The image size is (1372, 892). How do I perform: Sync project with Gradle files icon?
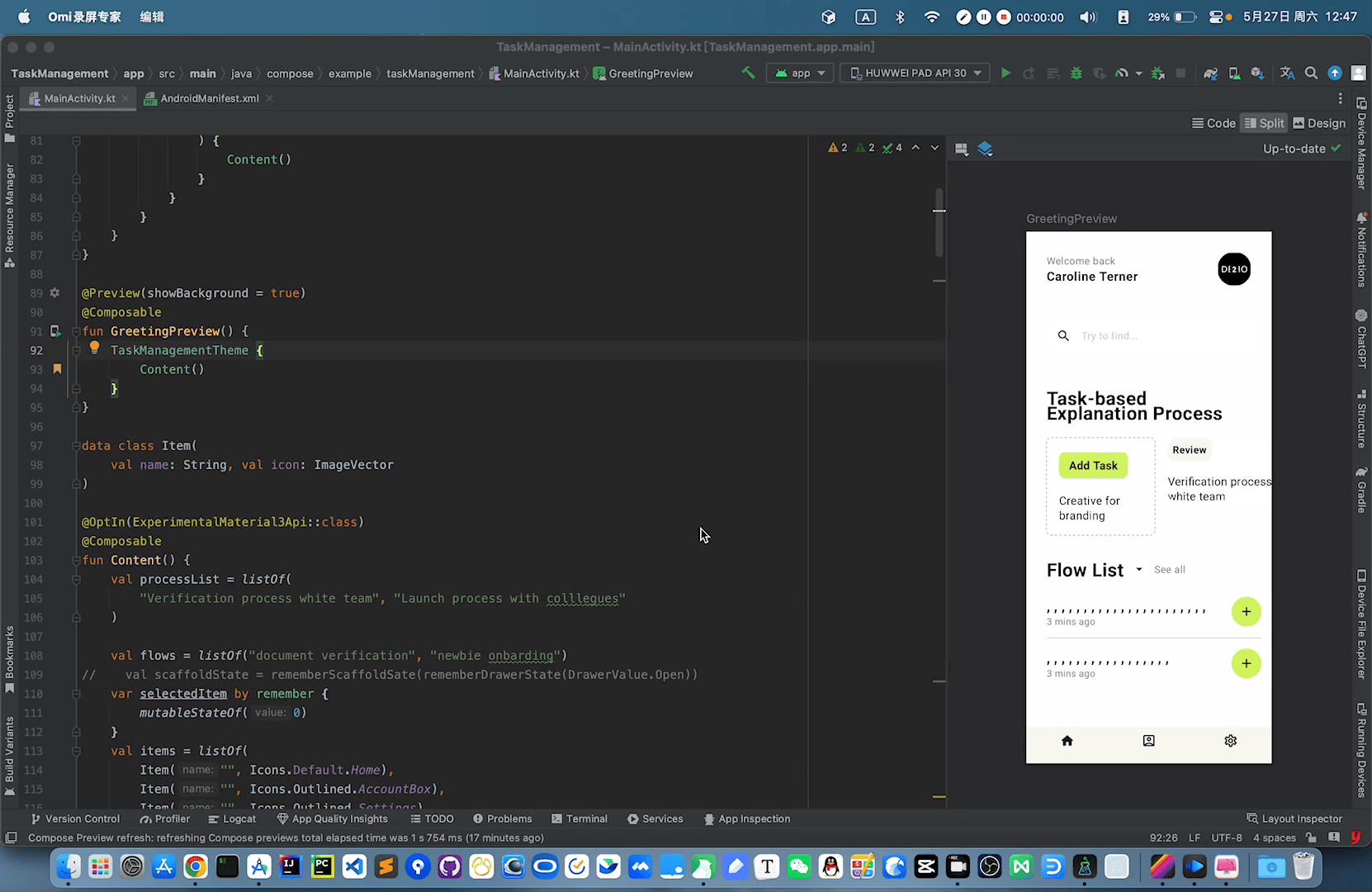click(x=1210, y=73)
